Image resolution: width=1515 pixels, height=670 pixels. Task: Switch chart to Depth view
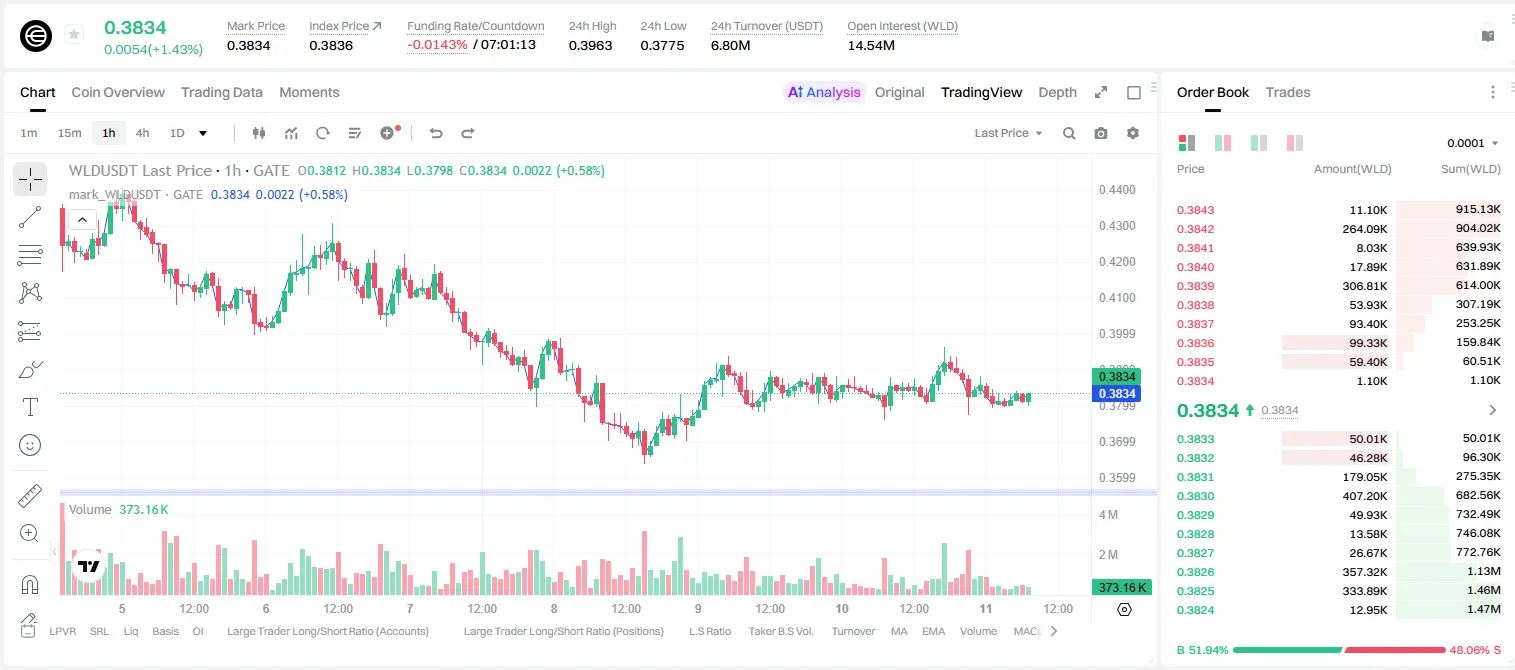point(1057,92)
